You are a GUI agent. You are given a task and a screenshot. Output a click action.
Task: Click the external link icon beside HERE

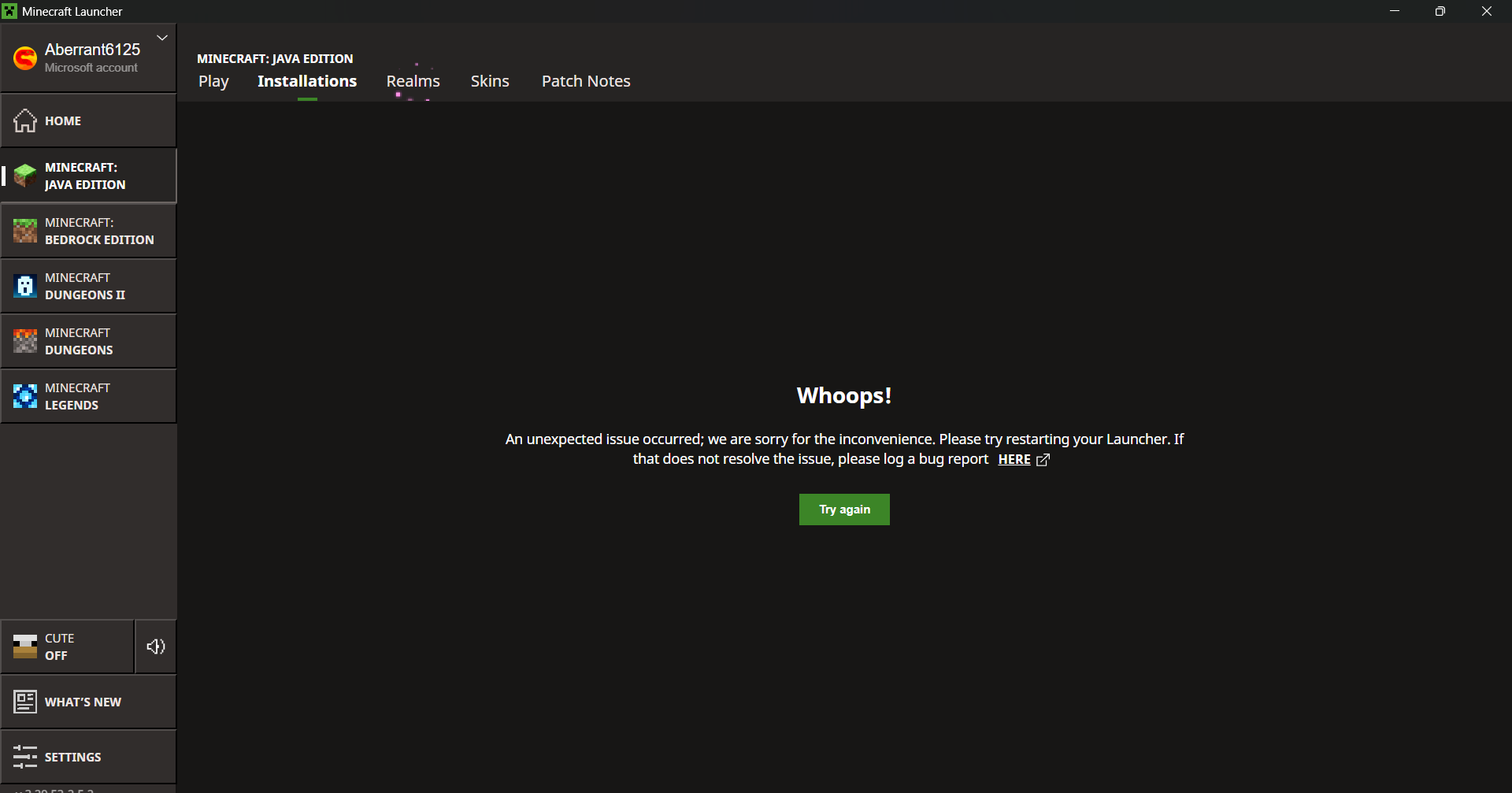tap(1043, 460)
